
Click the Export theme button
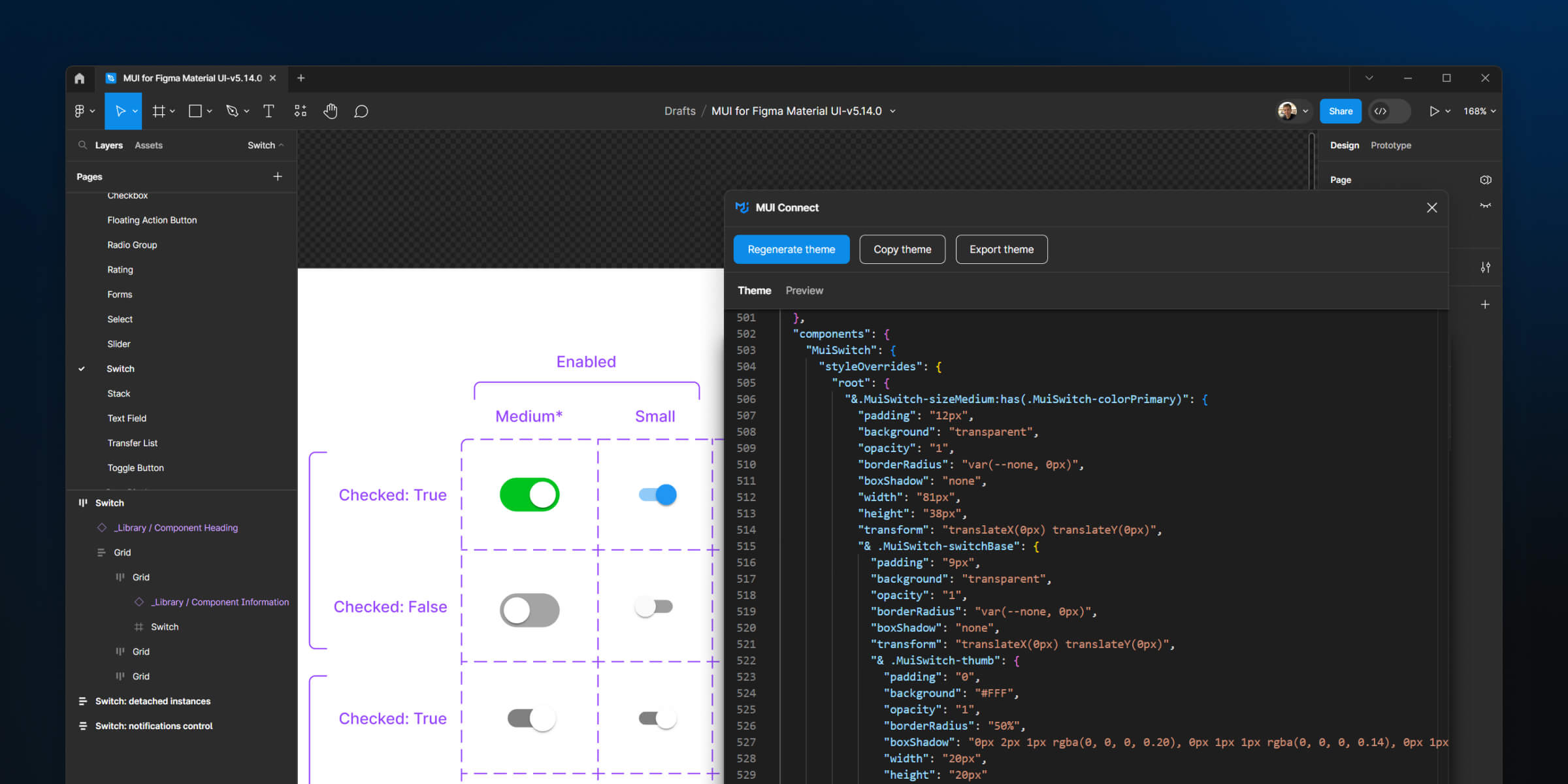(1002, 249)
